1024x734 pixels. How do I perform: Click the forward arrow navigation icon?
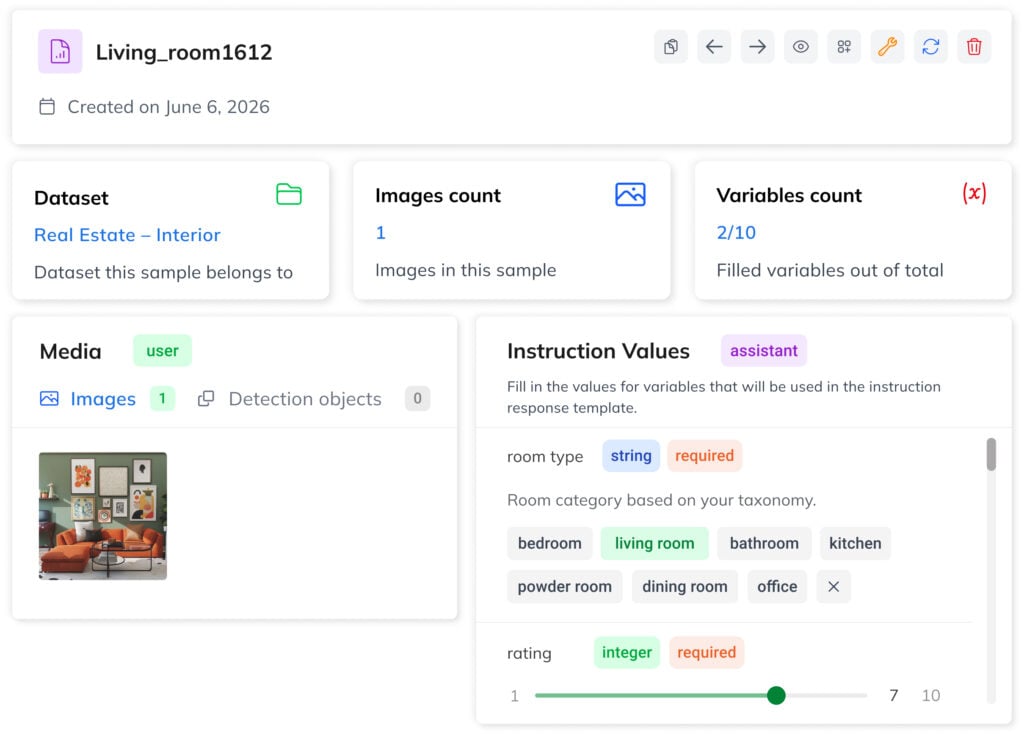(x=757, y=46)
